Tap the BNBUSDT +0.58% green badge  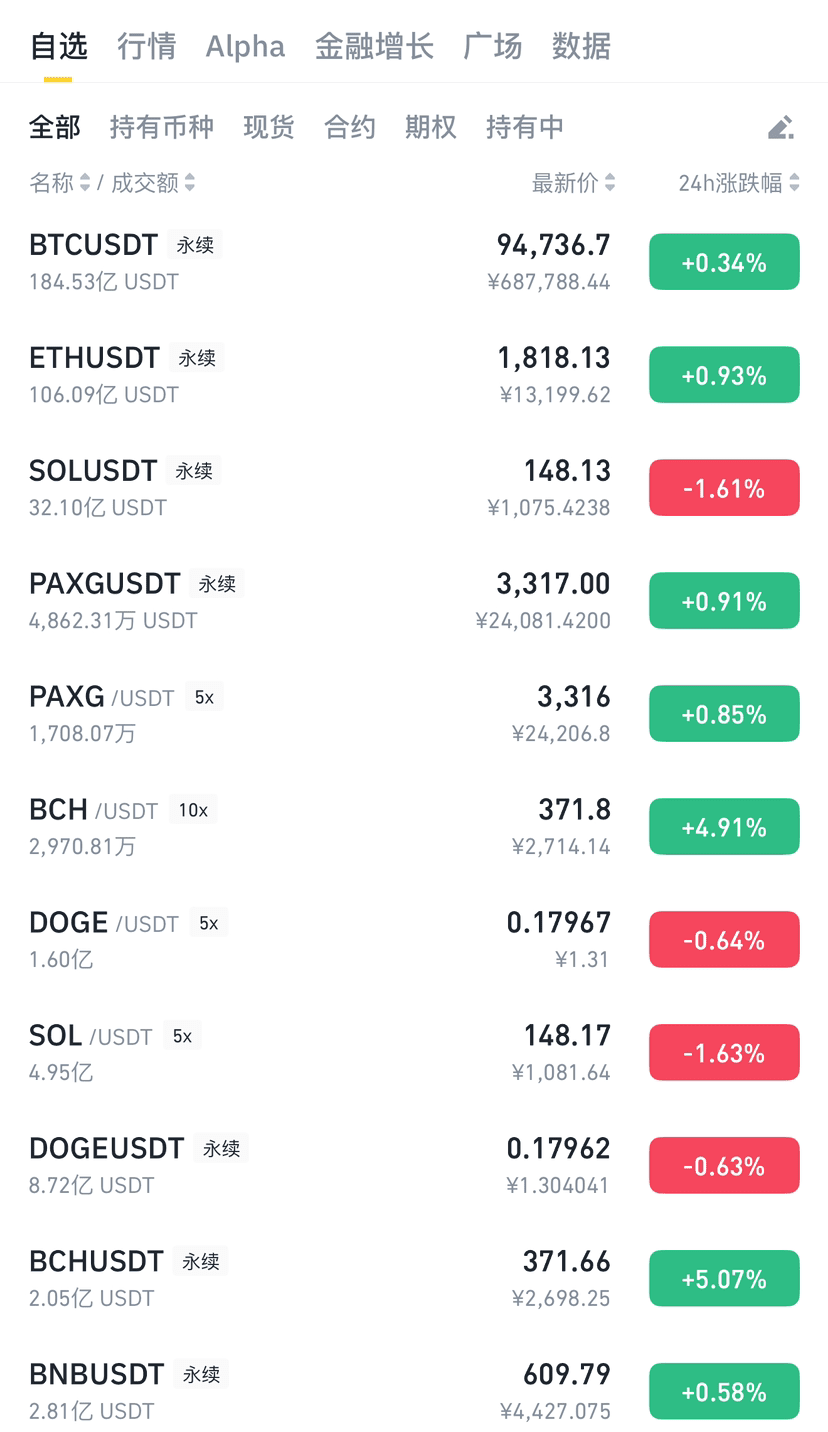tap(724, 1391)
